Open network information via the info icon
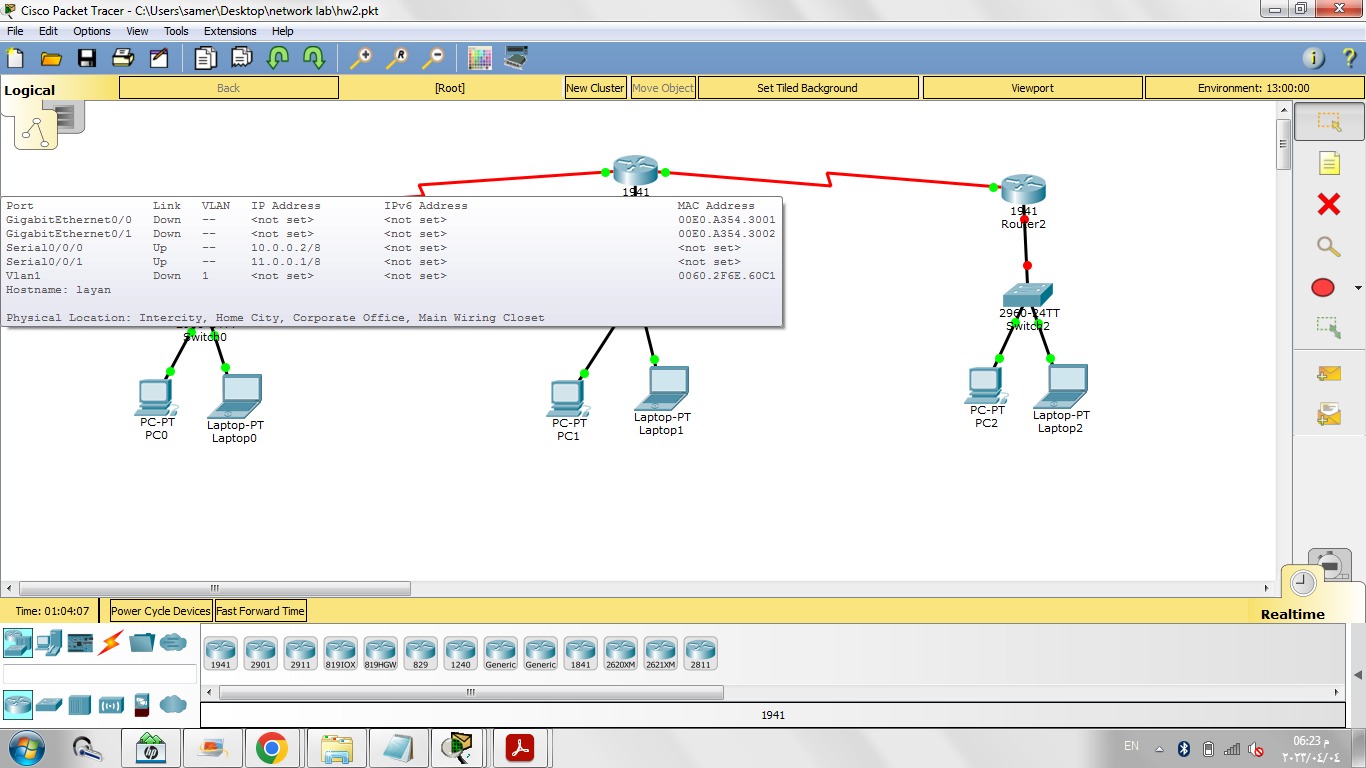The image size is (1366, 768). coord(1314,58)
